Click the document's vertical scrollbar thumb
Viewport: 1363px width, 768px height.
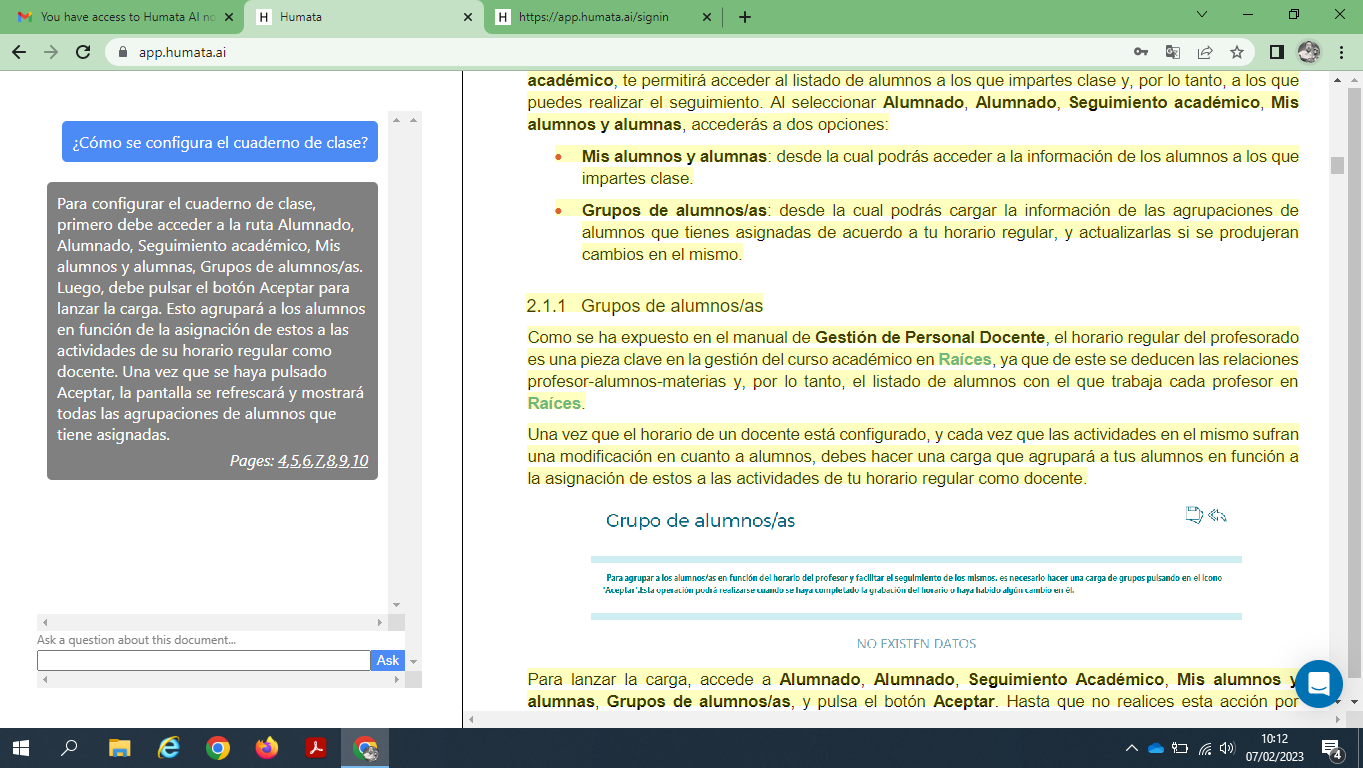(1337, 166)
